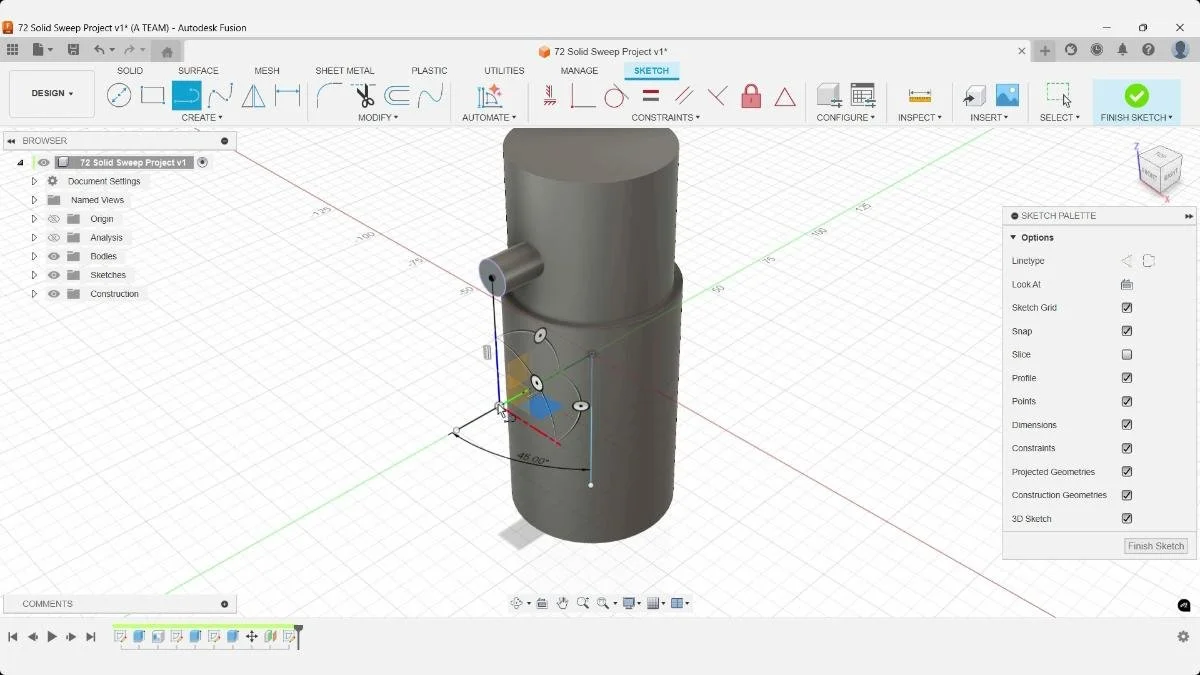Select the 2-point circle sketch tool
The width and height of the screenshot is (1200, 675).
coord(119,96)
